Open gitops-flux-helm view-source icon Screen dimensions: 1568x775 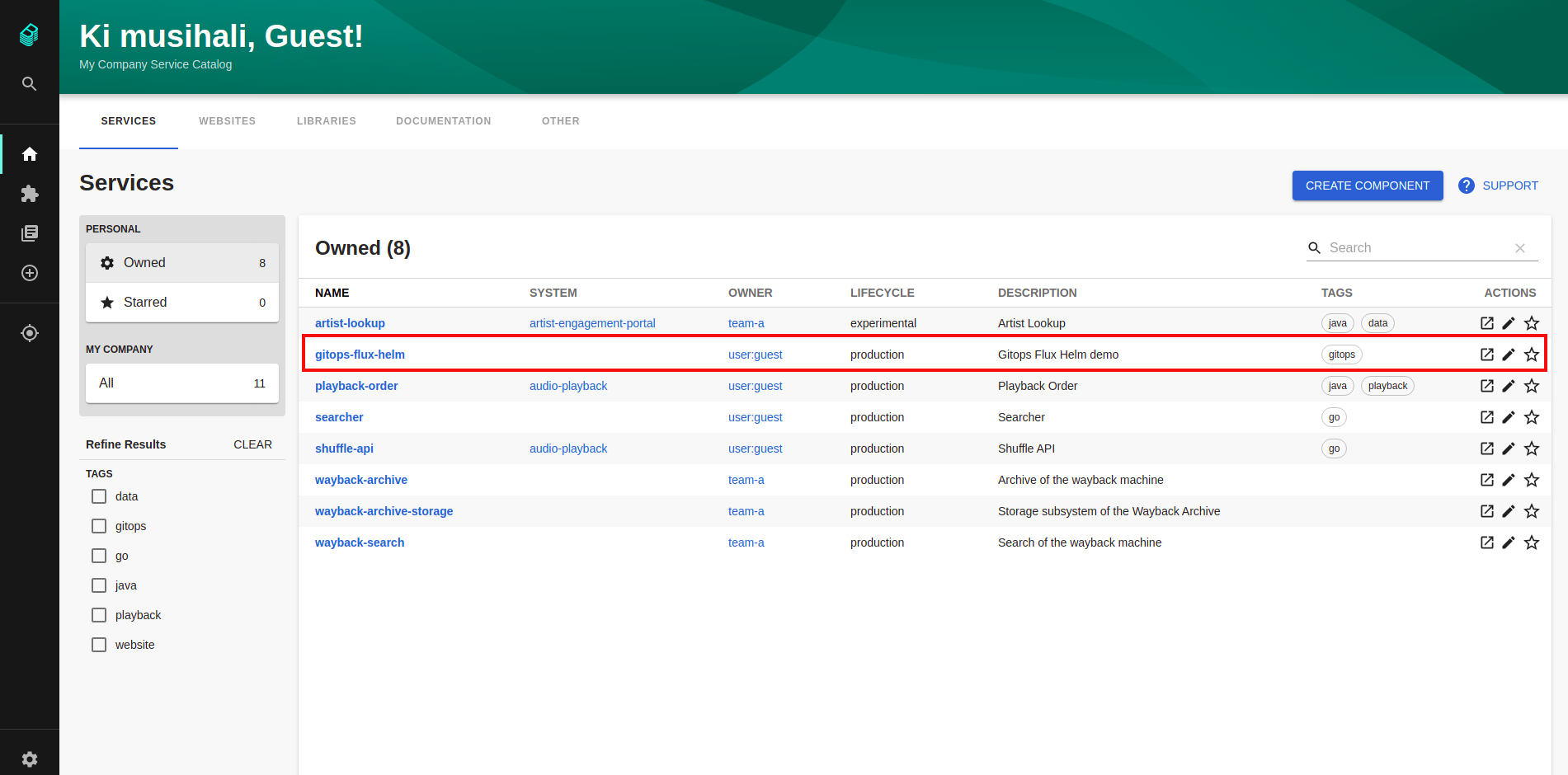point(1487,355)
